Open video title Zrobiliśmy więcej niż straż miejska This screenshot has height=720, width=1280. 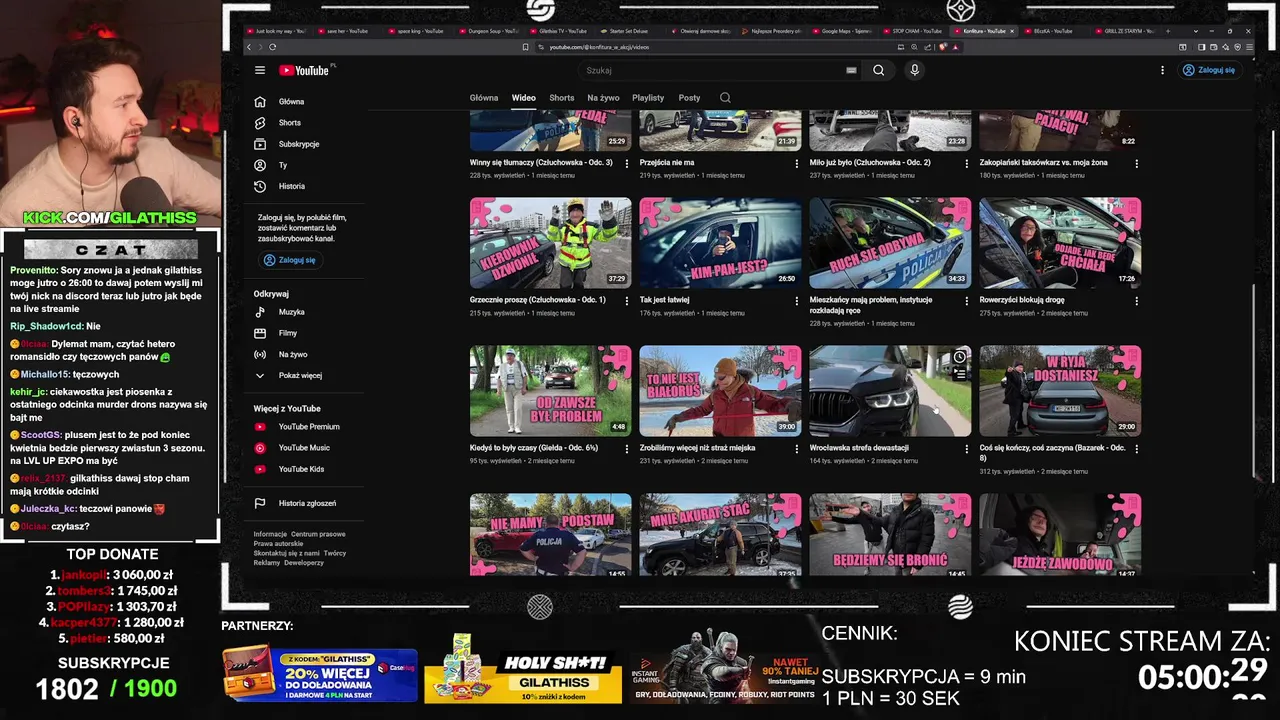click(697, 448)
